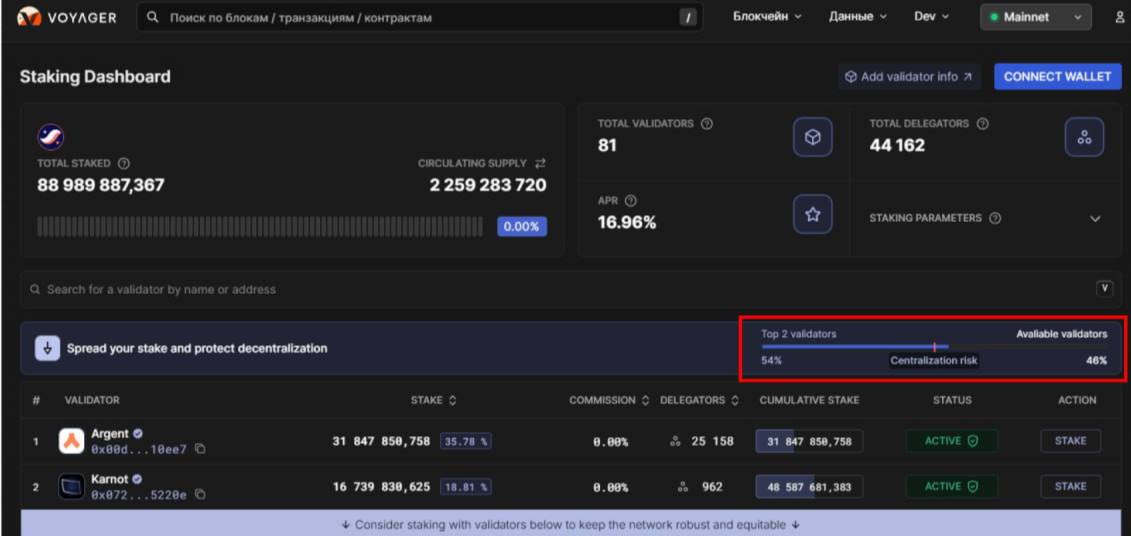The image size is (1131, 536).
Task: Open the Данные menu
Action: [857, 17]
